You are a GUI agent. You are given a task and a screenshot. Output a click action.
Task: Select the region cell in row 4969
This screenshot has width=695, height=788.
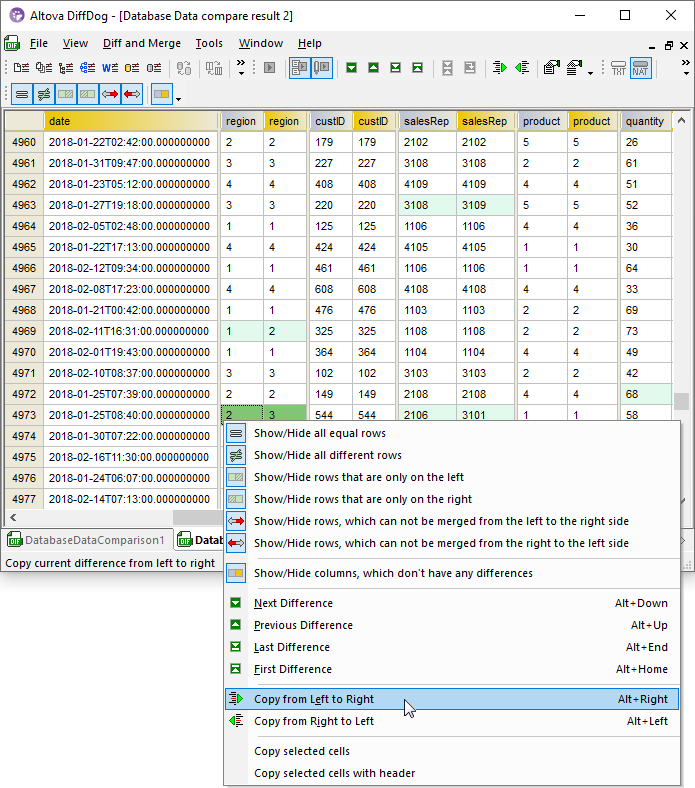coord(241,331)
